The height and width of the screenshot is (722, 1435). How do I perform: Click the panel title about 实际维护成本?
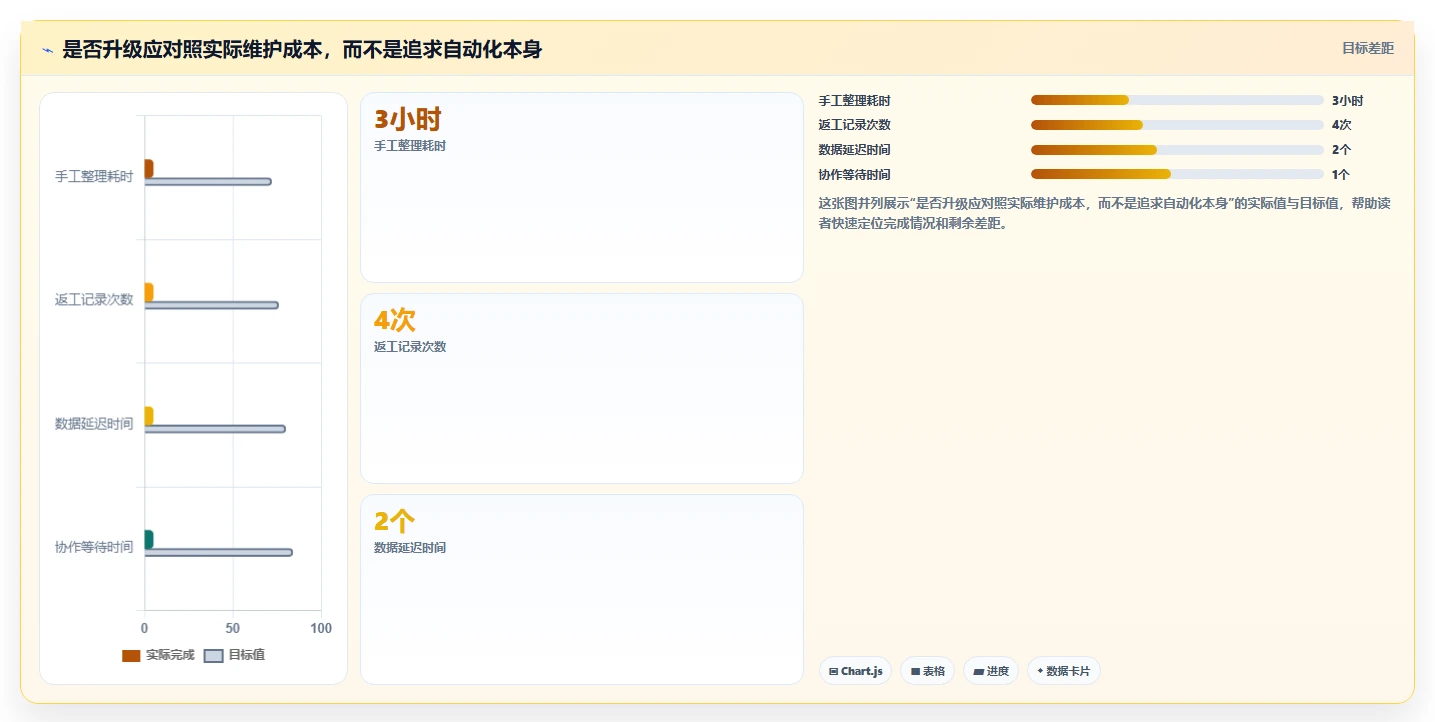pyautogui.click(x=302, y=49)
